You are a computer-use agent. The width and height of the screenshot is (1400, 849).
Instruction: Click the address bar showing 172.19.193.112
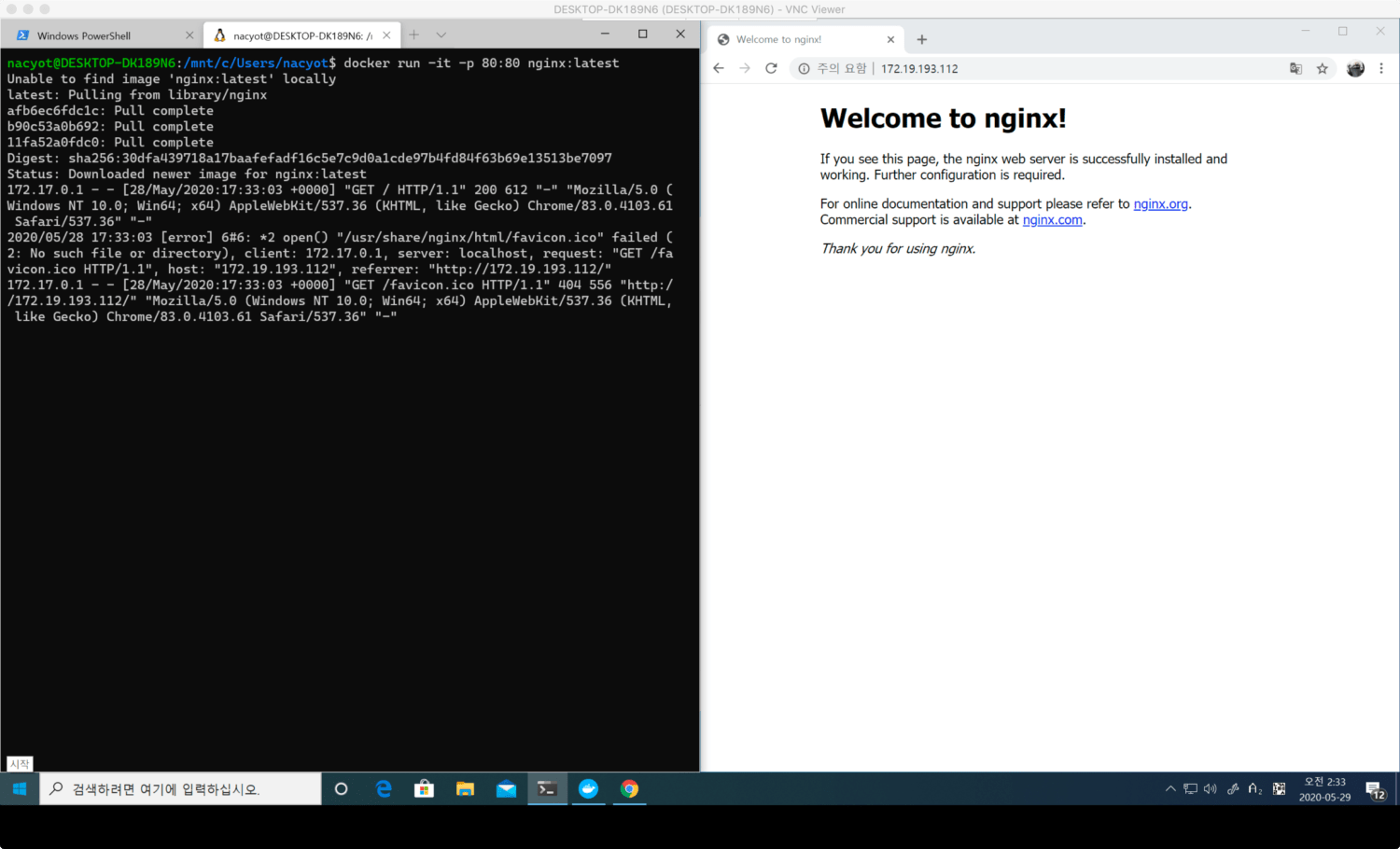(1064, 68)
